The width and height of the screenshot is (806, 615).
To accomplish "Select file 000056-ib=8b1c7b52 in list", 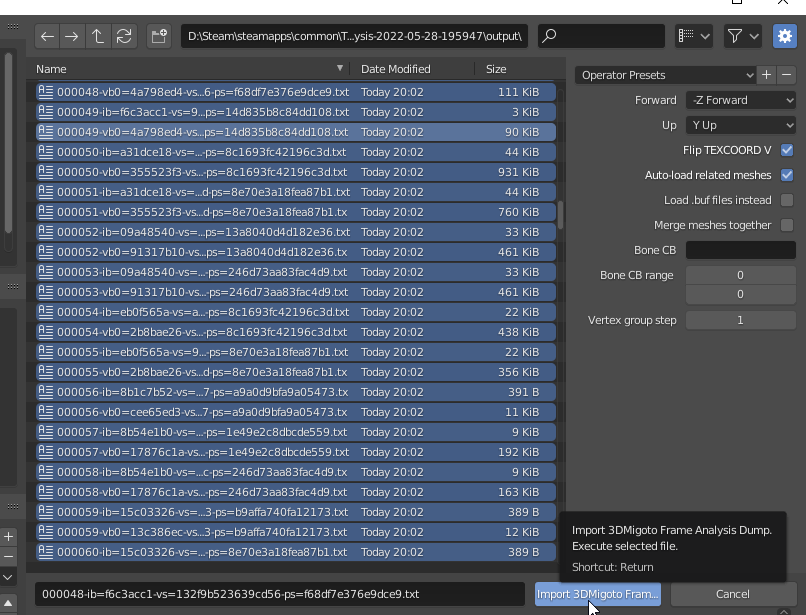I will click(x=296, y=392).
